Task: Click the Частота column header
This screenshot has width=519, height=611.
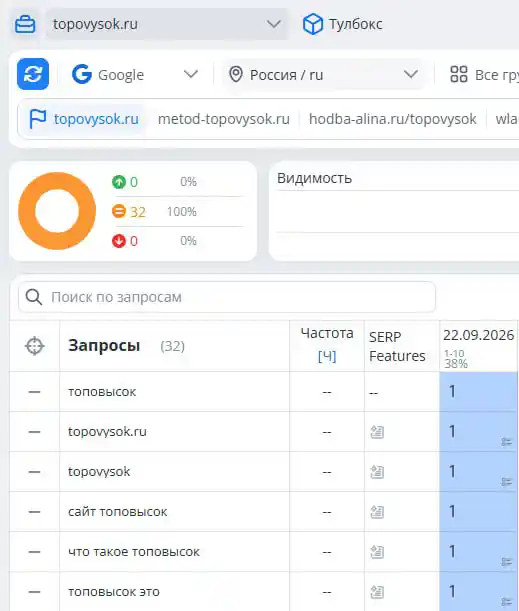Action: (327, 334)
